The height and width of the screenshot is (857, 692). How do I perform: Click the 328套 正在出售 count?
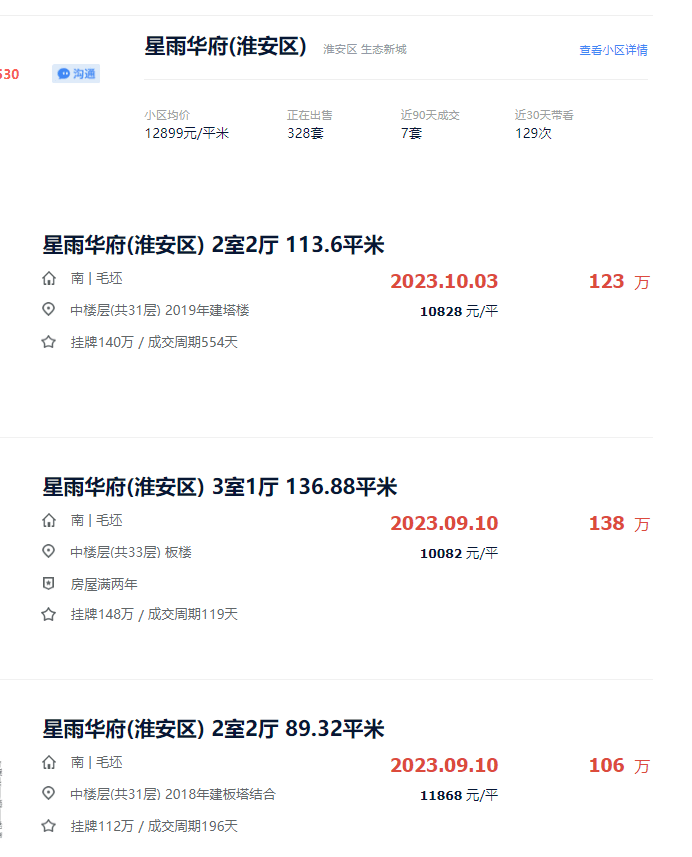305,133
